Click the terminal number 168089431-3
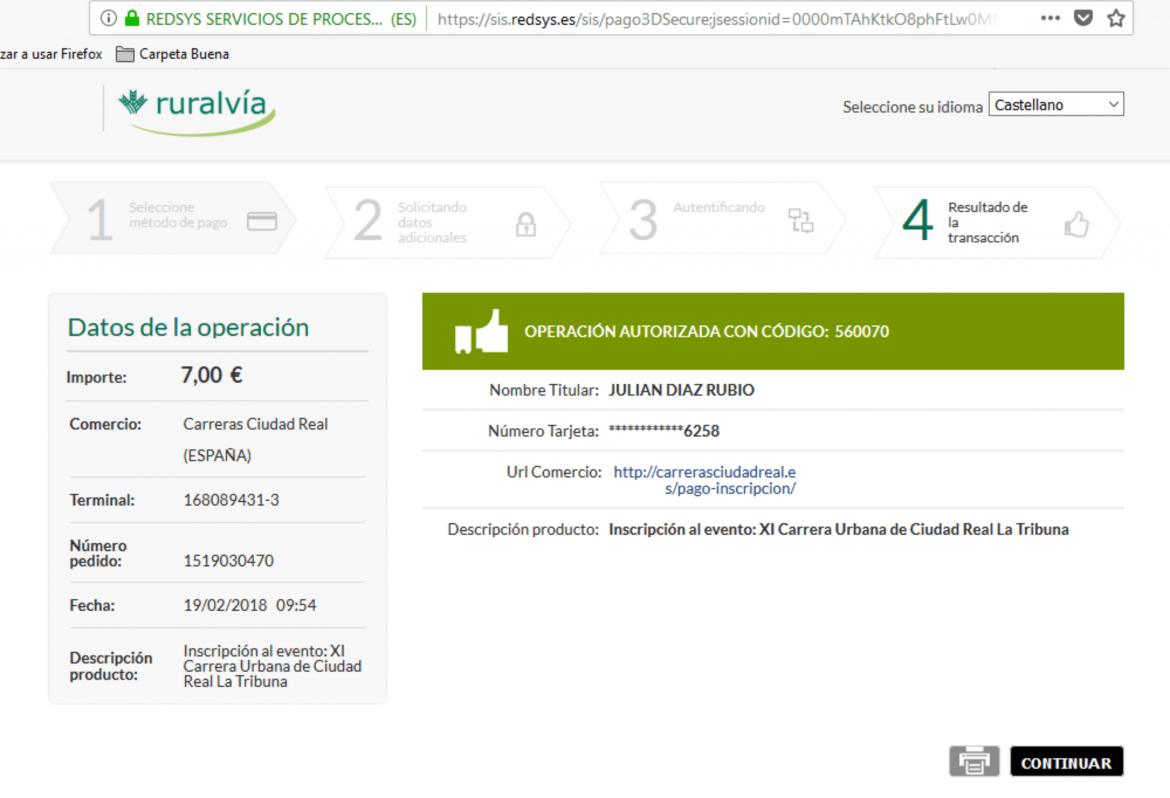Image resolution: width=1170 pixels, height=798 pixels. coord(231,500)
